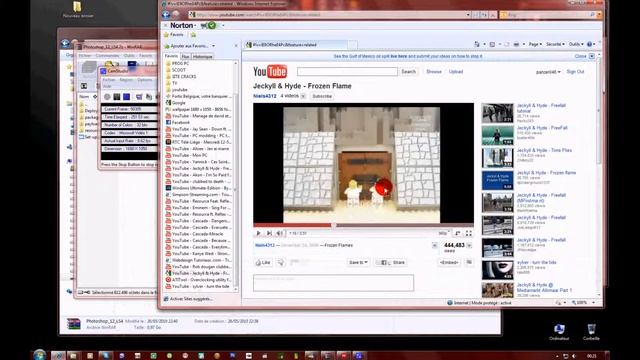Image resolution: width=640 pixels, height=360 pixels.
Task: Click the YouTube Search button
Action: click(408, 72)
